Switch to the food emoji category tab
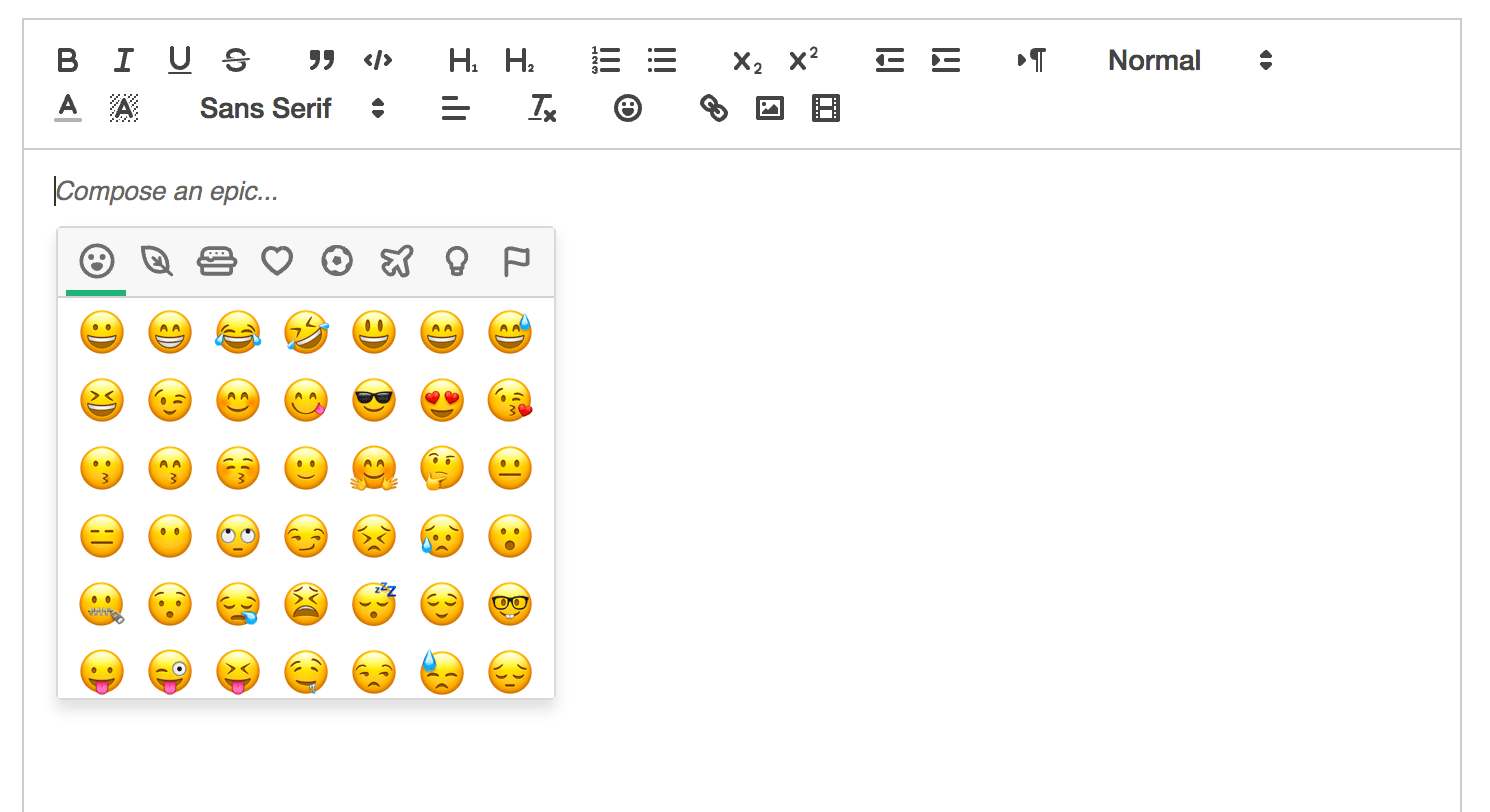Image resolution: width=1490 pixels, height=812 pixels. 216,261
